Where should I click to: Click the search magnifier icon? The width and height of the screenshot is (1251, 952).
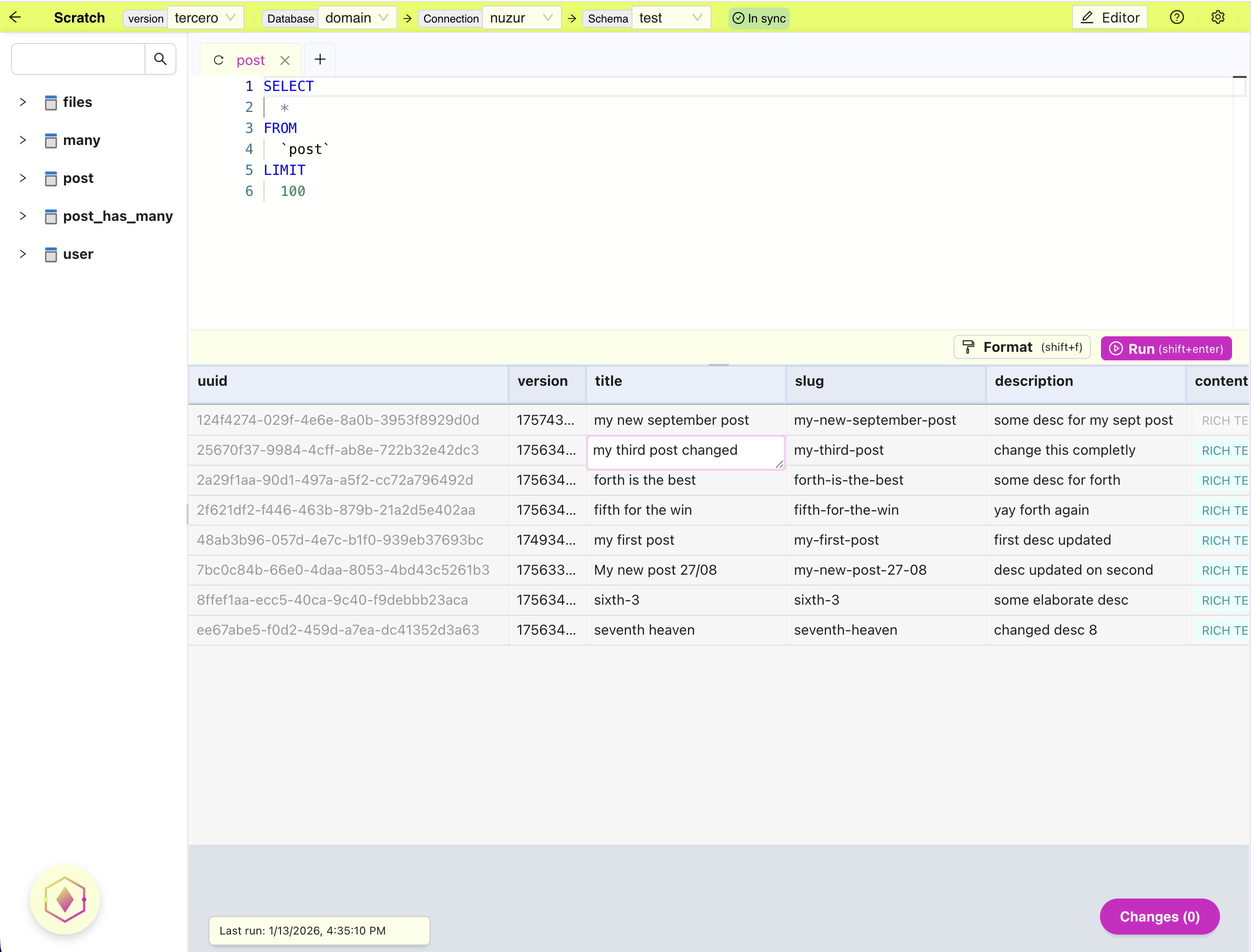(x=160, y=59)
